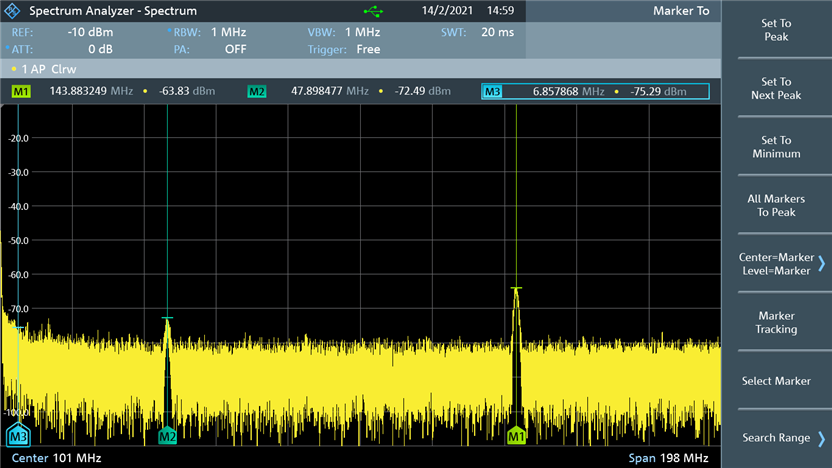Viewport: 832px width, 468px height.
Task: Expand the Center=Marker Level=Marker submenu
Action: pos(776,264)
